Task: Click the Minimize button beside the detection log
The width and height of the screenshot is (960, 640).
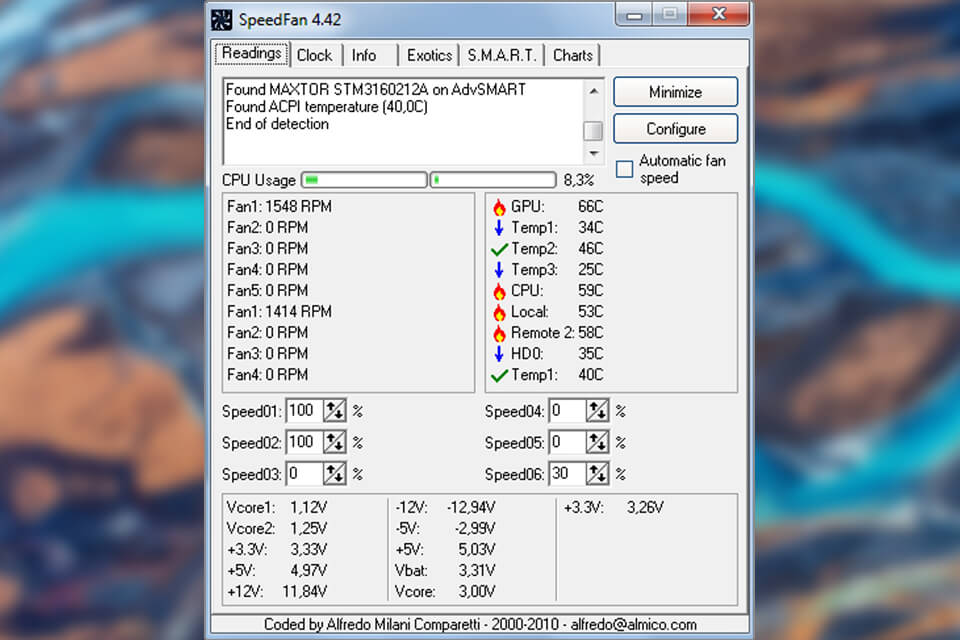Action: 675,91
